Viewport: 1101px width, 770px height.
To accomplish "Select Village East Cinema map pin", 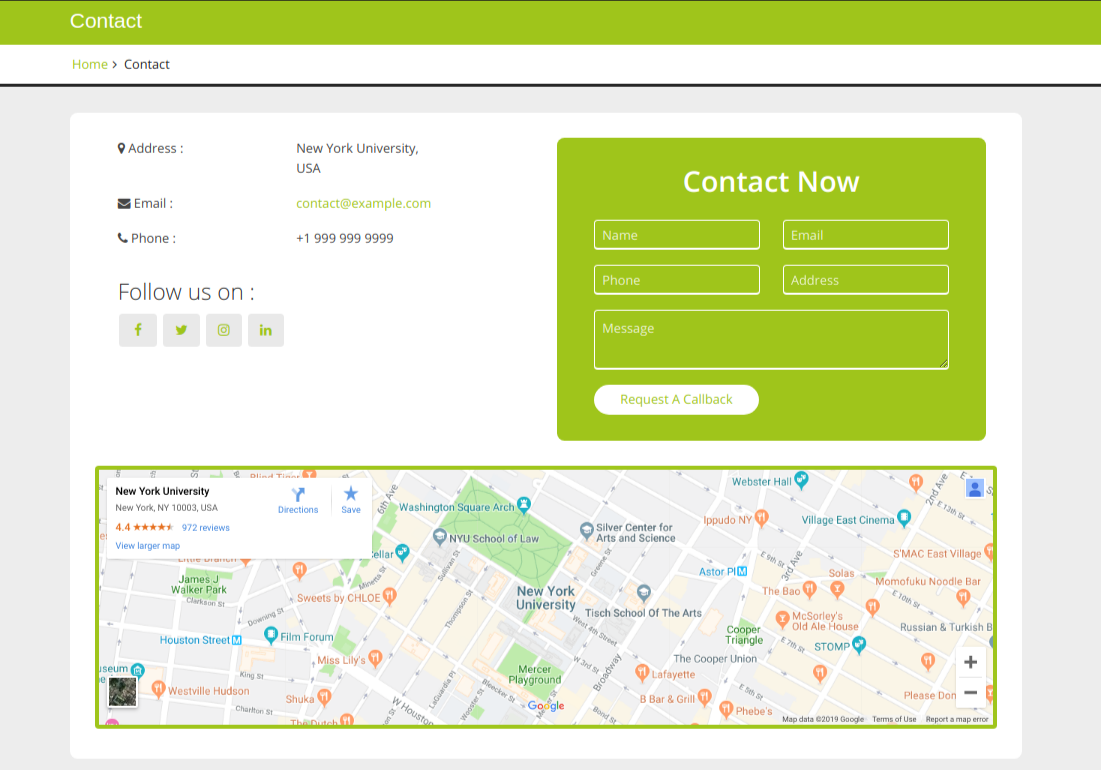I will click(904, 518).
